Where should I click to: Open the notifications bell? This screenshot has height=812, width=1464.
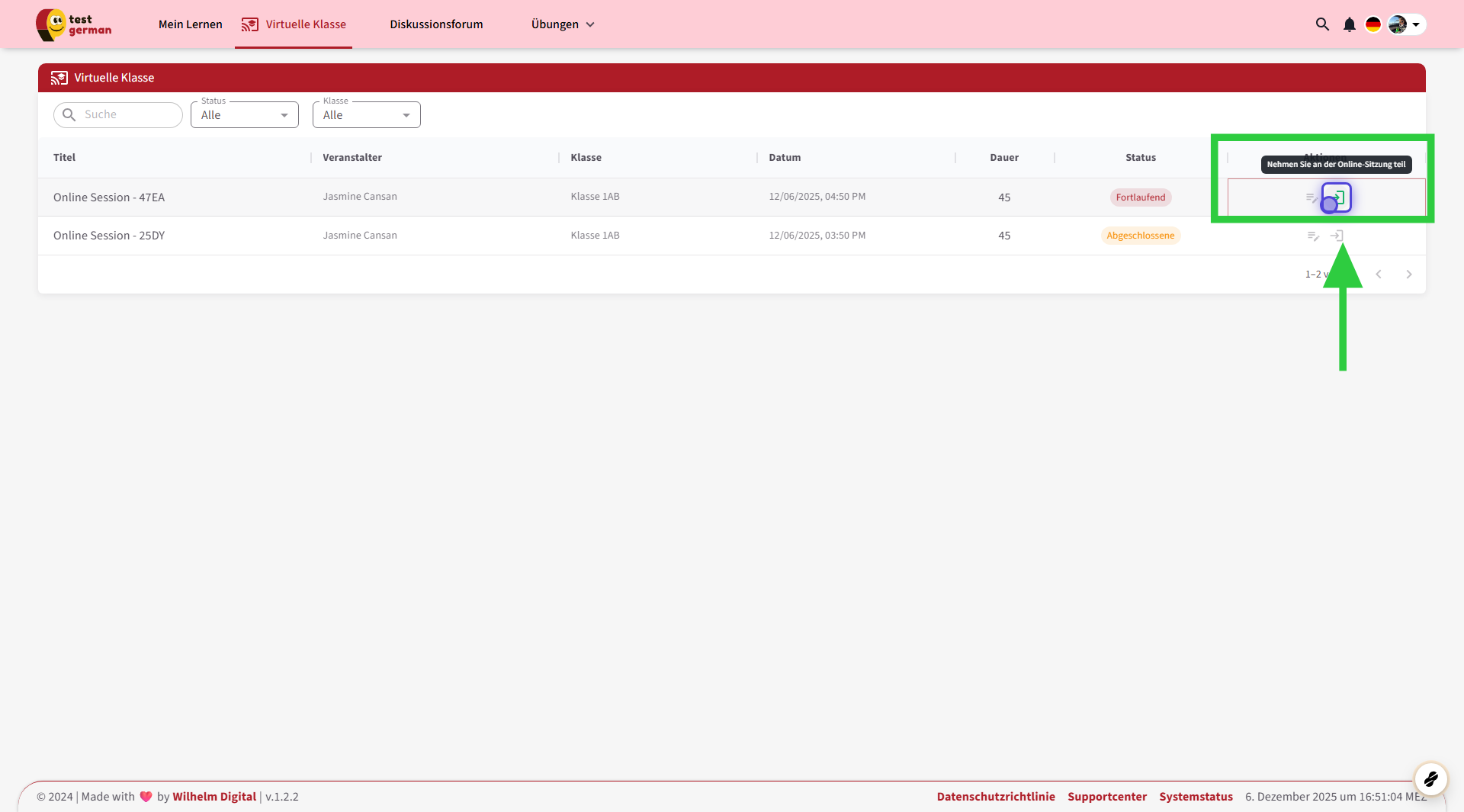tap(1349, 24)
